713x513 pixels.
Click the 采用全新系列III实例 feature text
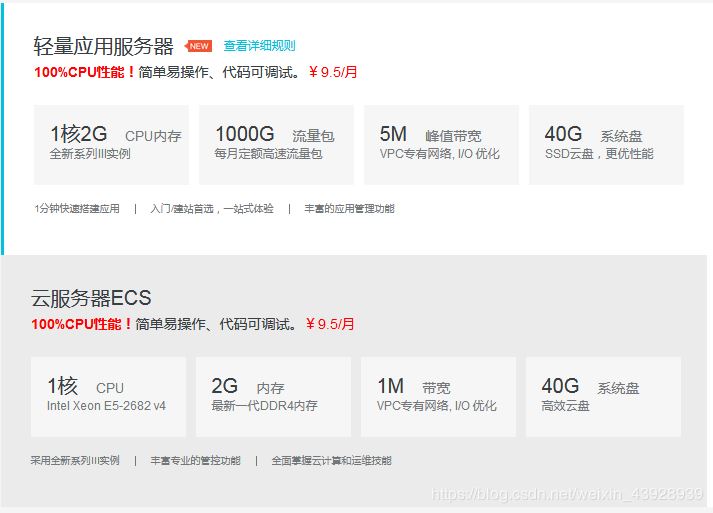pyautogui.click(x=75, y=461)
